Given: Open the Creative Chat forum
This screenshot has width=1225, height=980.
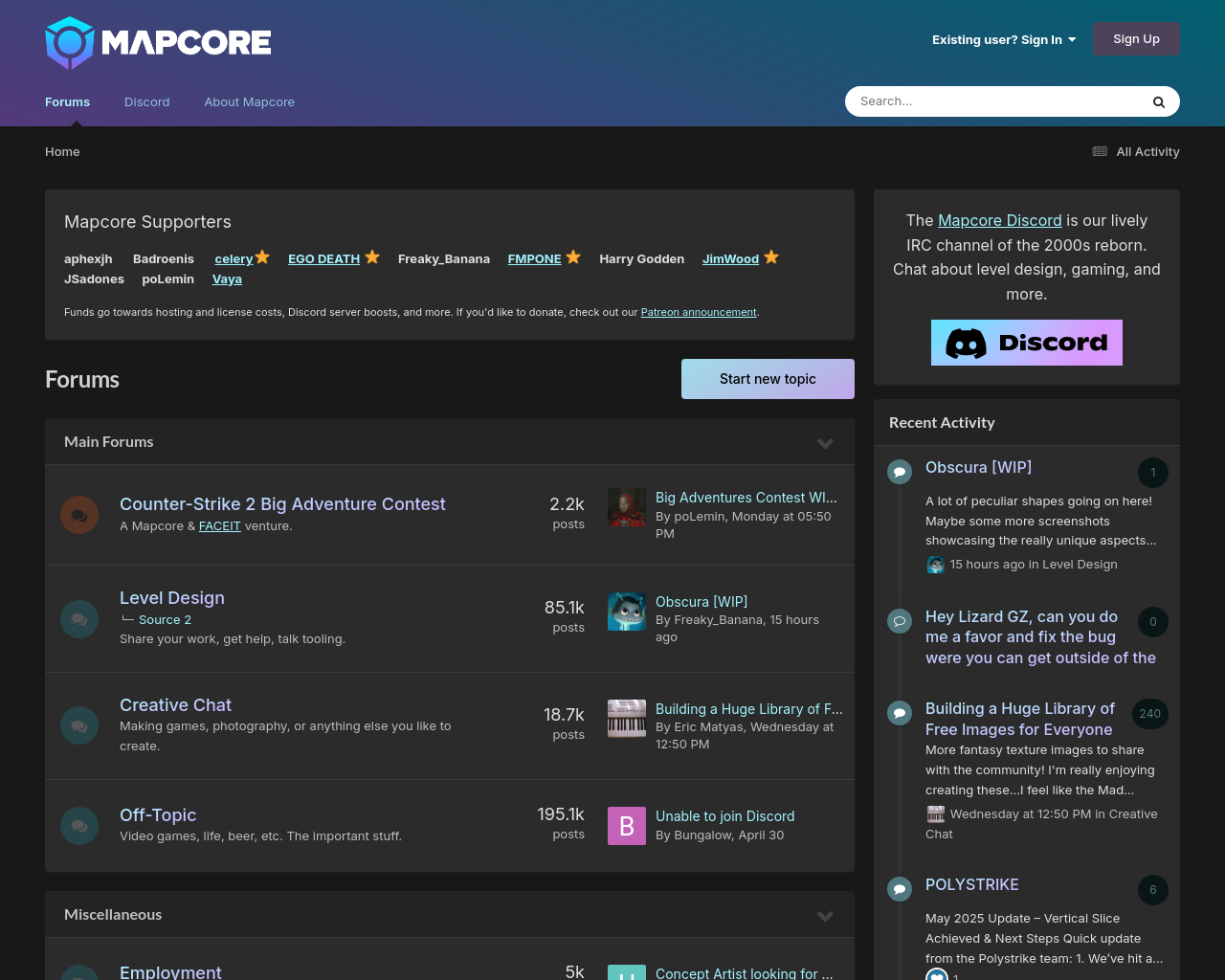Looking at the screenshot, I should (175, 705).
